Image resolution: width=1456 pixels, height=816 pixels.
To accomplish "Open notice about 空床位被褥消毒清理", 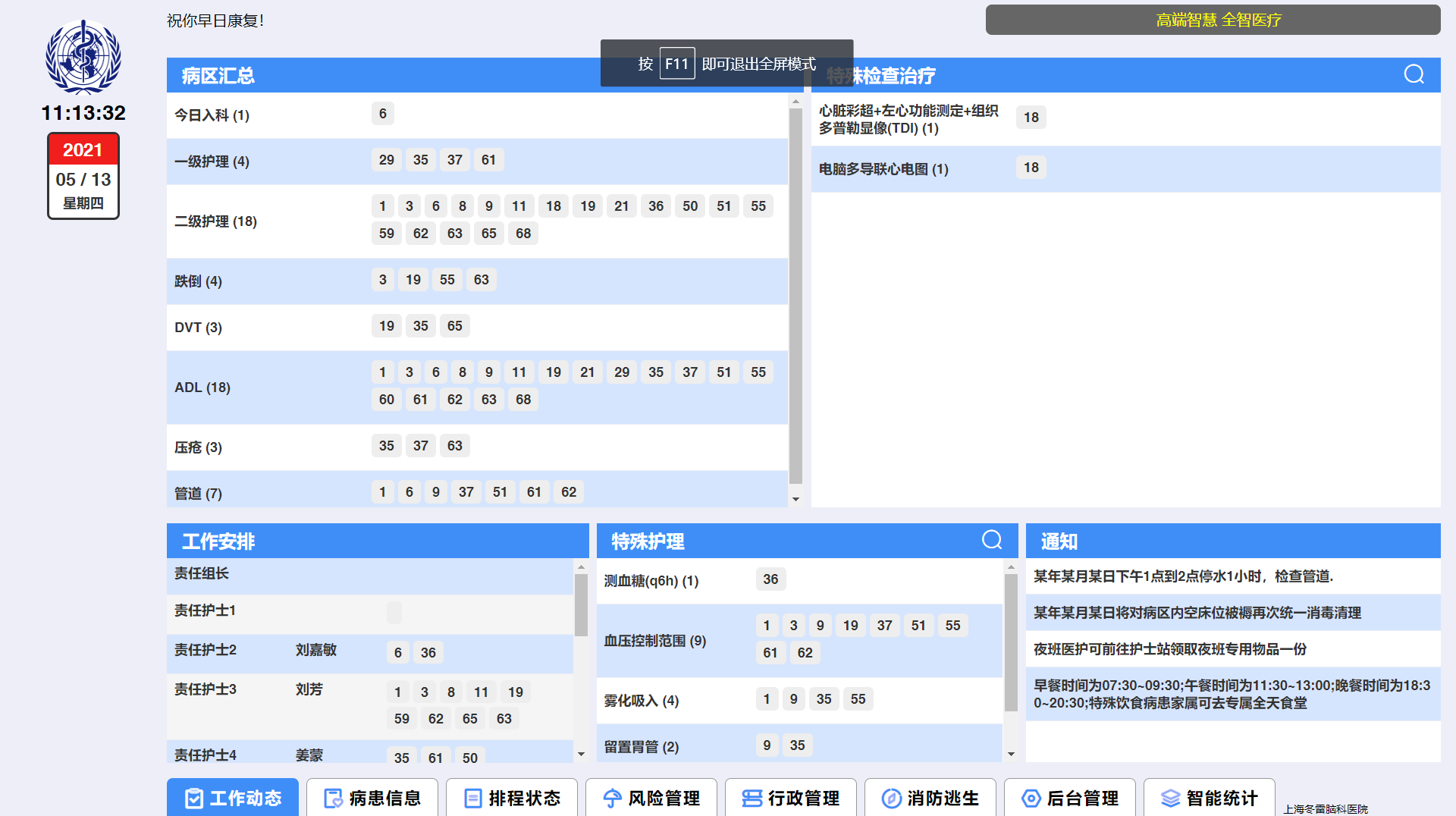I will (x=1233, y=613).
